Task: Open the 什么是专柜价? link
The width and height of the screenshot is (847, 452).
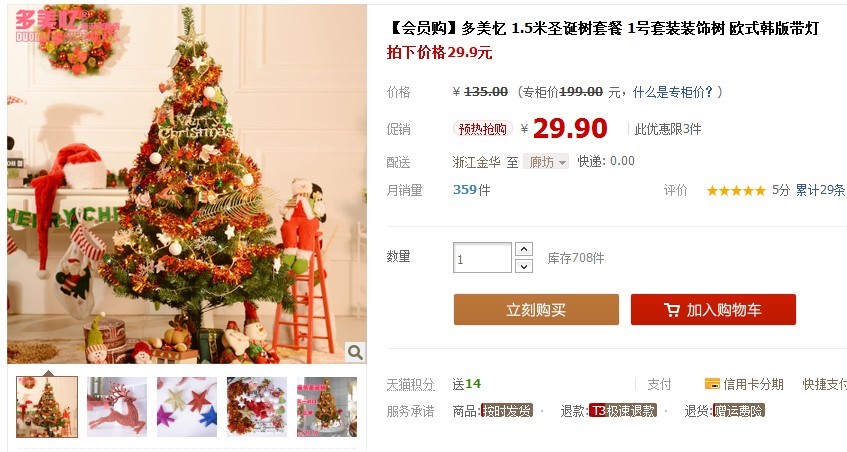Action: coord(673,92)
